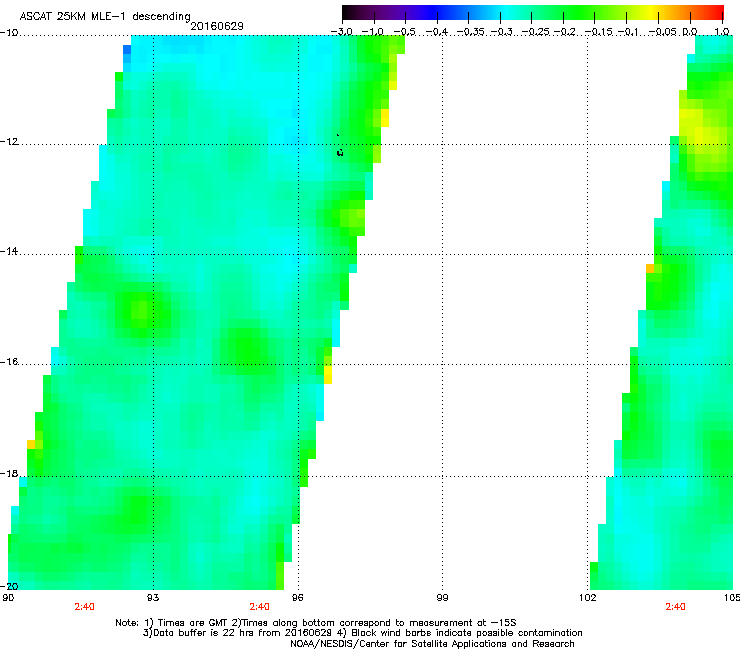Click 'NOAA/NESDIS/Center for Satellite Applications and Research' credit
The width and height of the screenshot is (740, 650).
click(x=432, y=644)
